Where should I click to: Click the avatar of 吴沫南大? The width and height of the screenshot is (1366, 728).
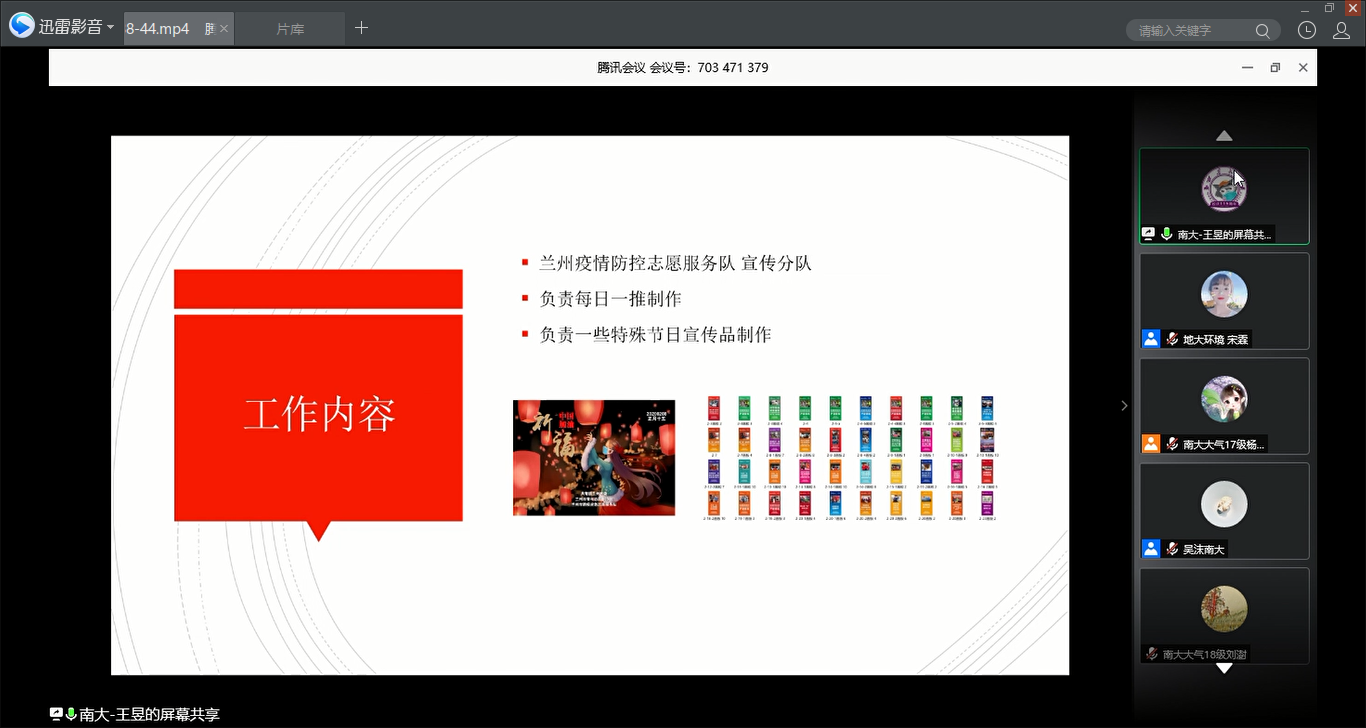point(1224,505)
